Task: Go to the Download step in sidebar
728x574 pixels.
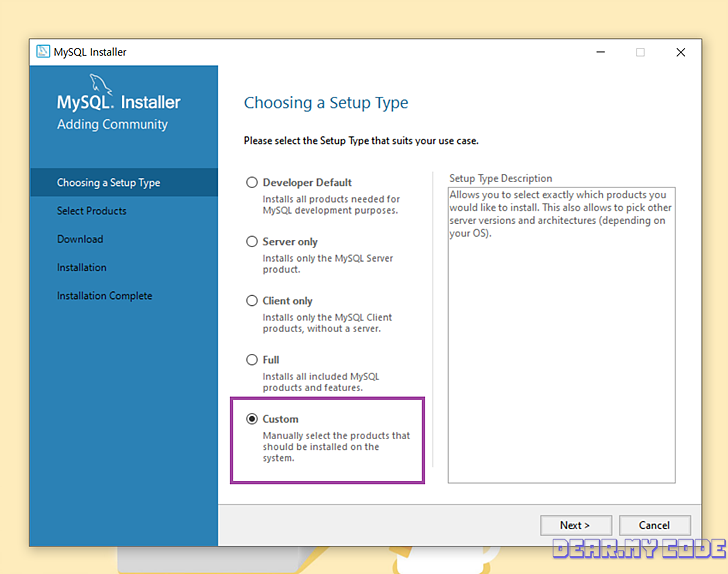Action: [x=80, y=239]
